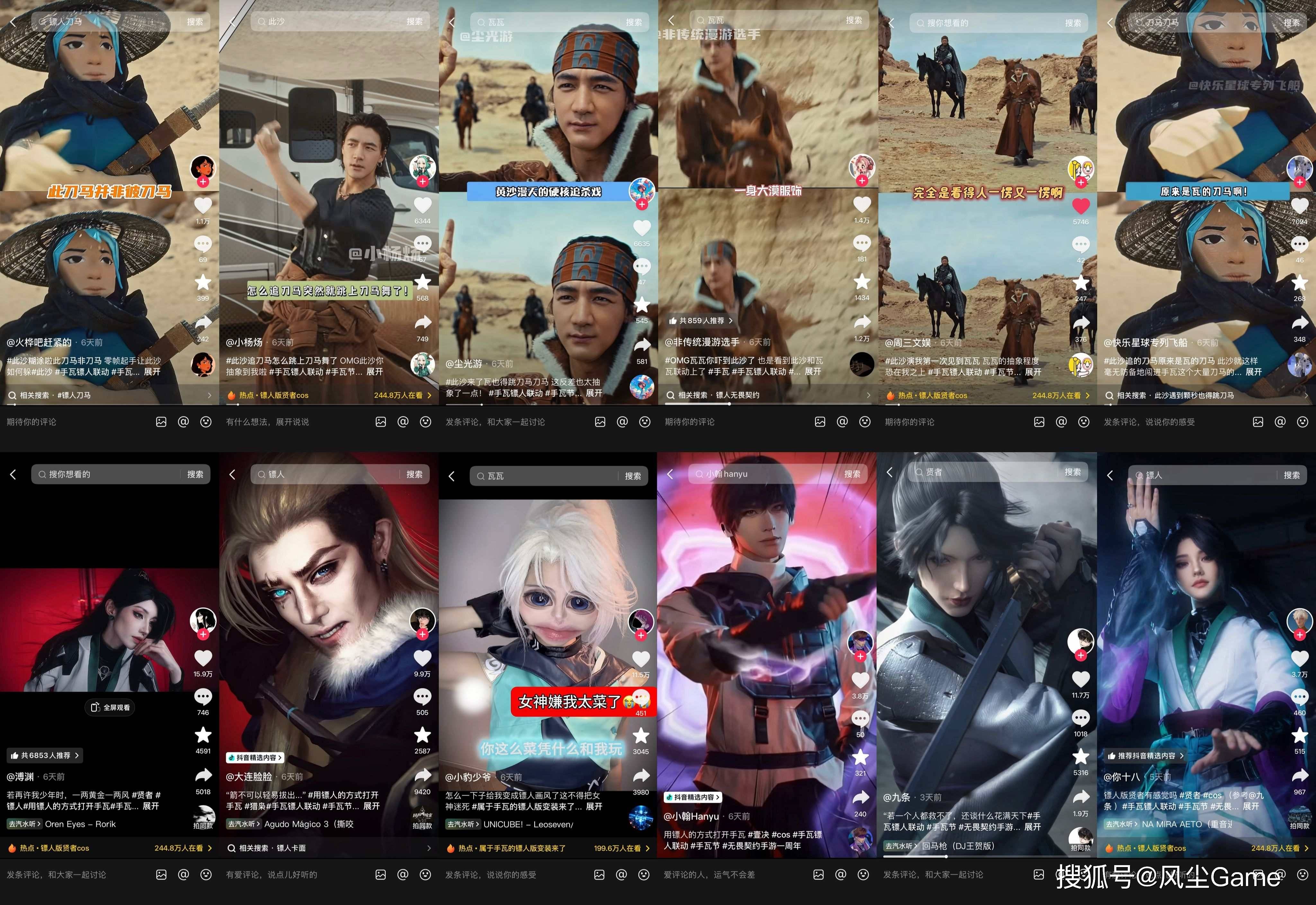Go back from the "镖人刀马" search video
Screen dimensions: 1316x905
click(13, 22)
